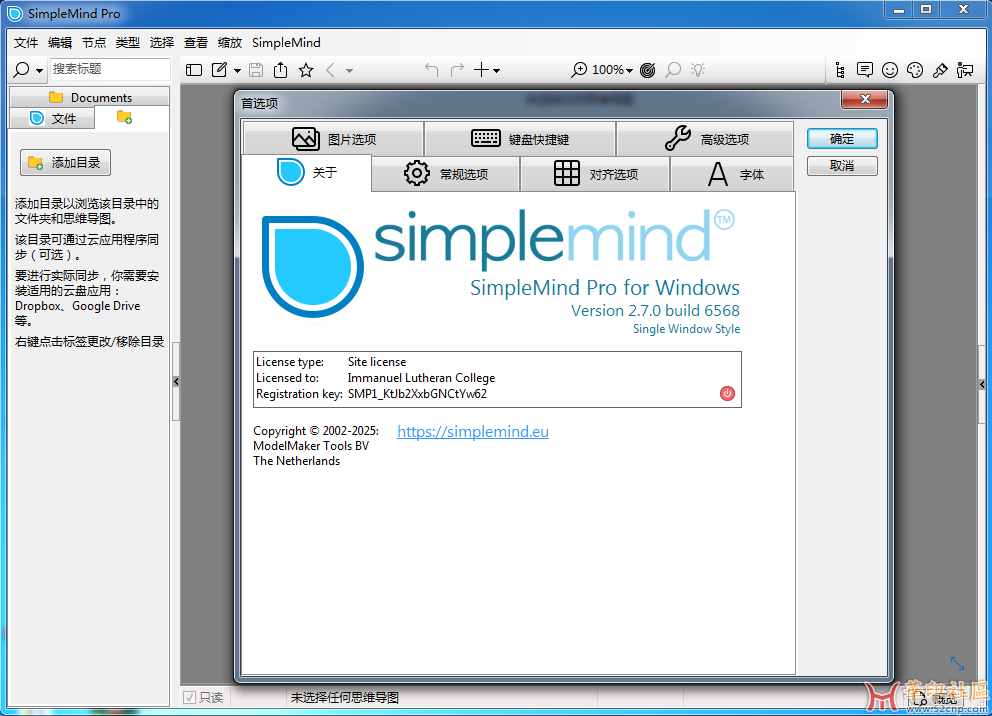This screenshot has width=992, height=716.
Task: Click the share/export icon
Action: point(280,70)
